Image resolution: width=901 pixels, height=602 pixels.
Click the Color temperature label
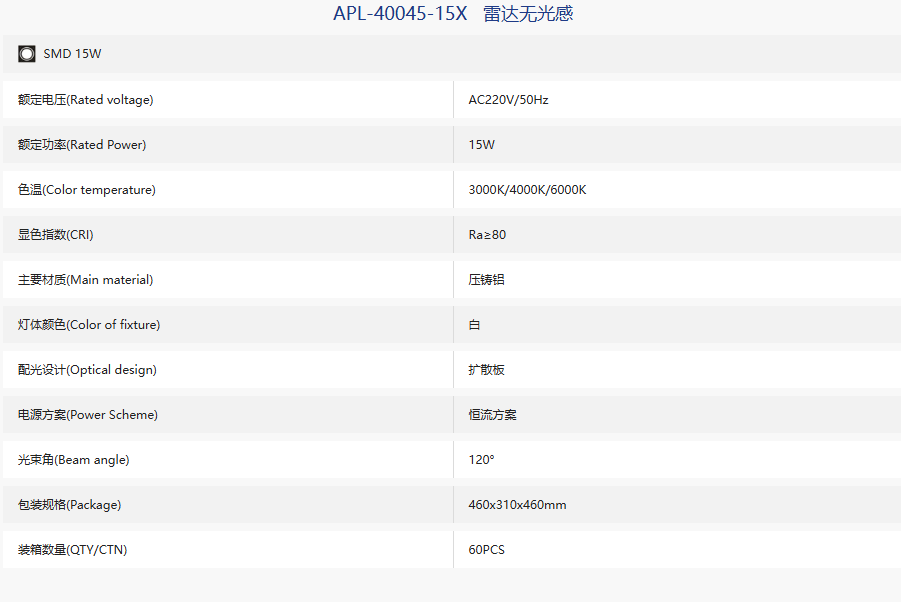pos(87,190)
